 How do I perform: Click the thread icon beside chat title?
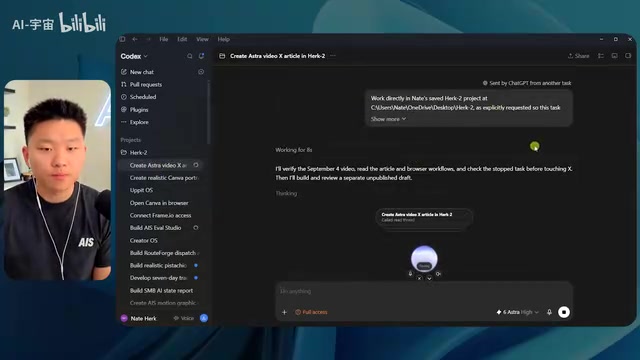[x=222, y=56]
